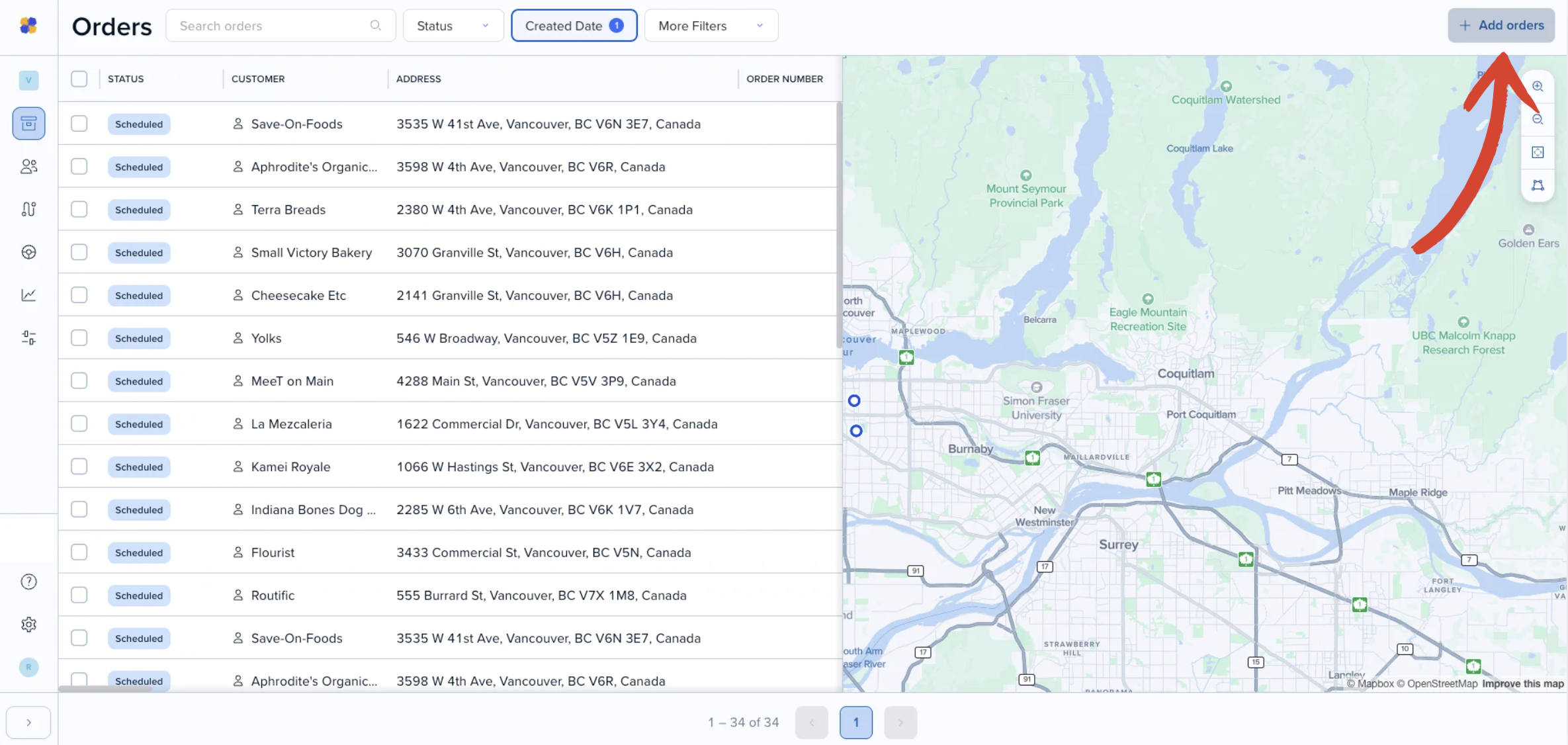Zoom in on the map

[1538, 87]
